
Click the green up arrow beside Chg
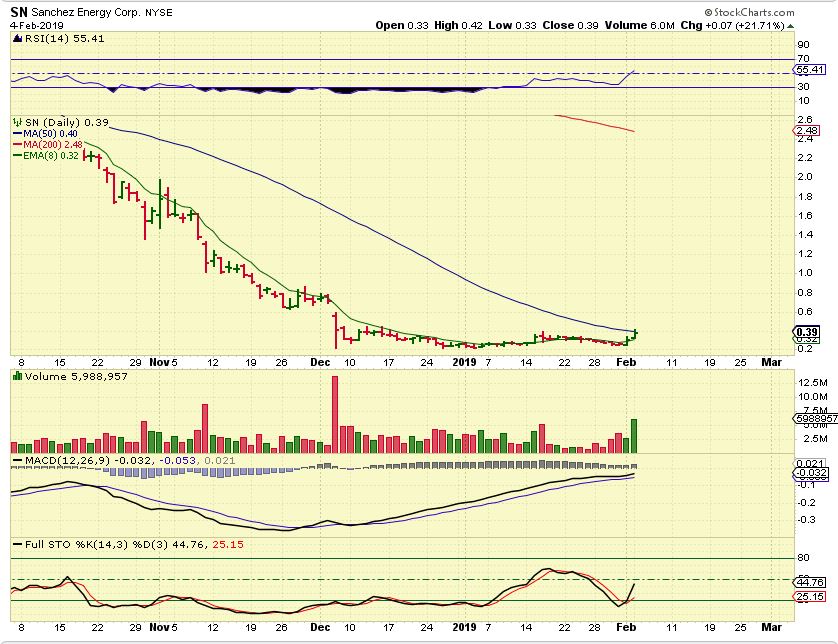(x=790, y=26)
